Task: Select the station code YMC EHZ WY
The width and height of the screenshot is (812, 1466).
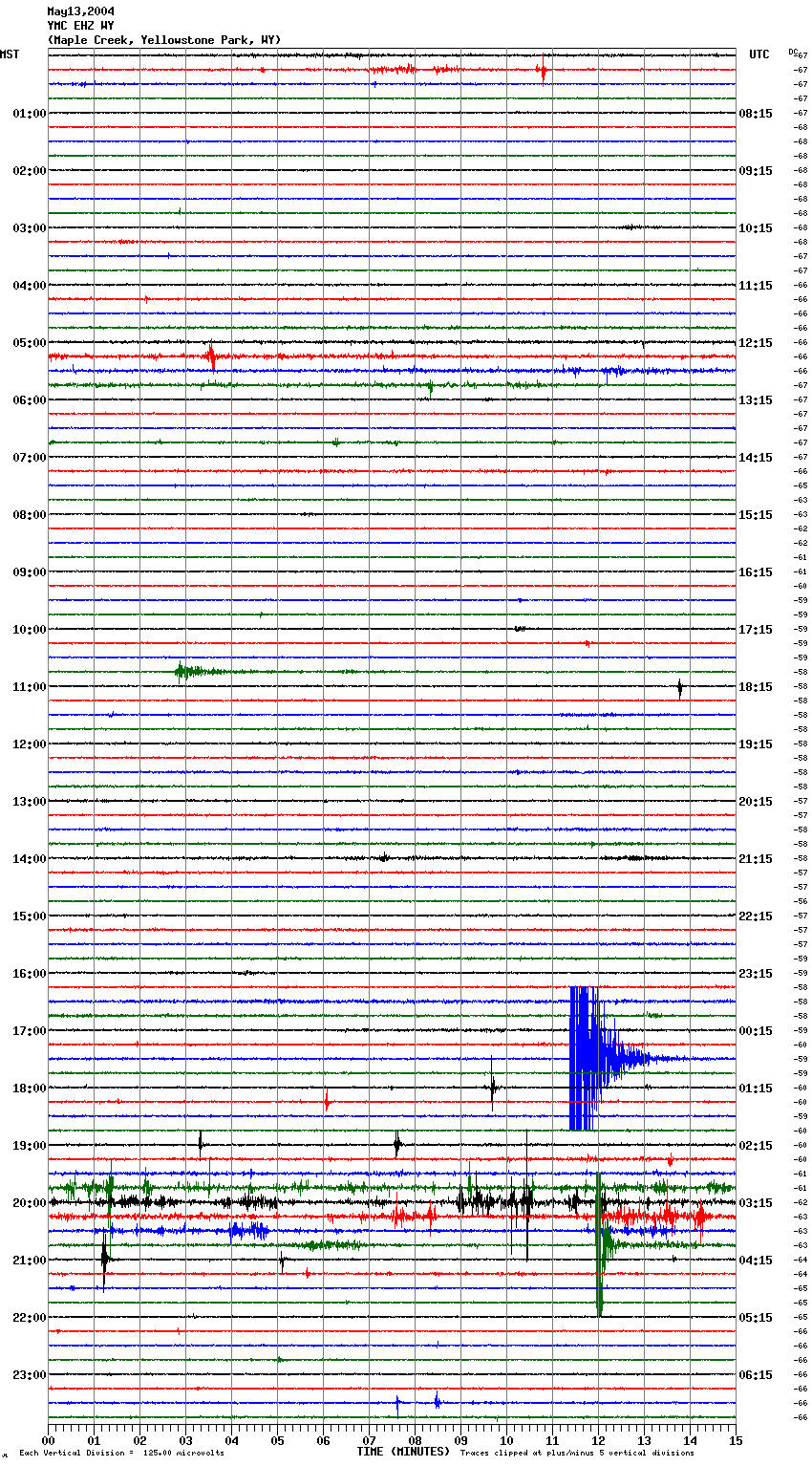Action: pyautogui.click(x=80, y=26)
